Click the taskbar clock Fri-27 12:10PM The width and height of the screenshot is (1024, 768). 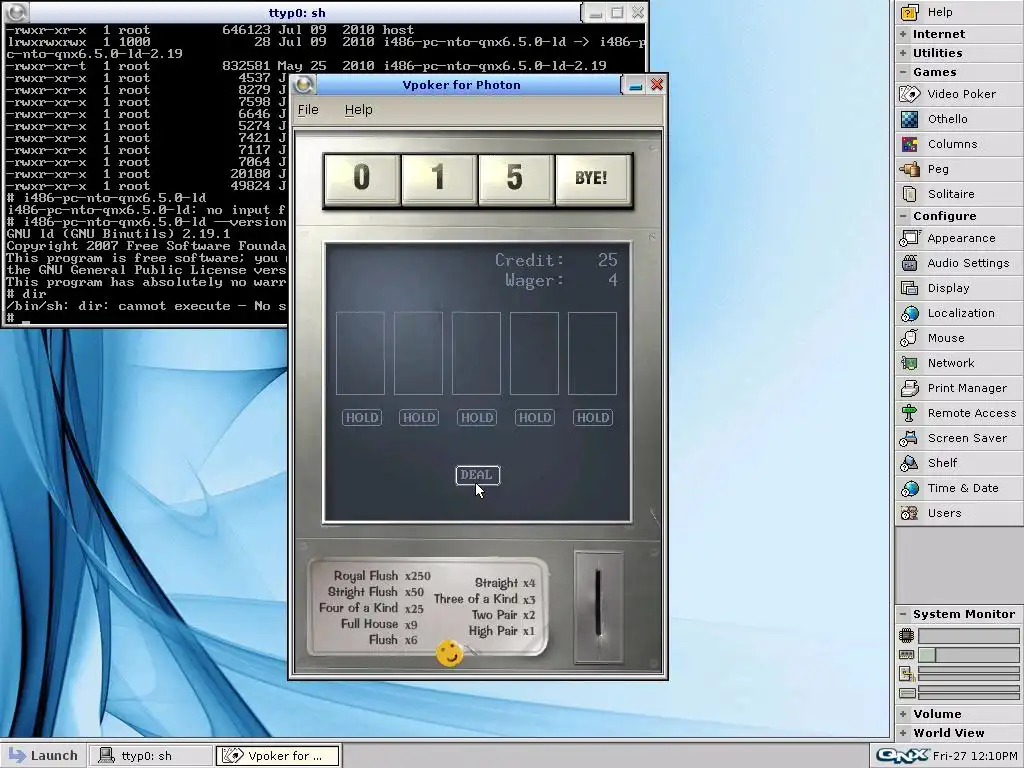pos(975,756)
